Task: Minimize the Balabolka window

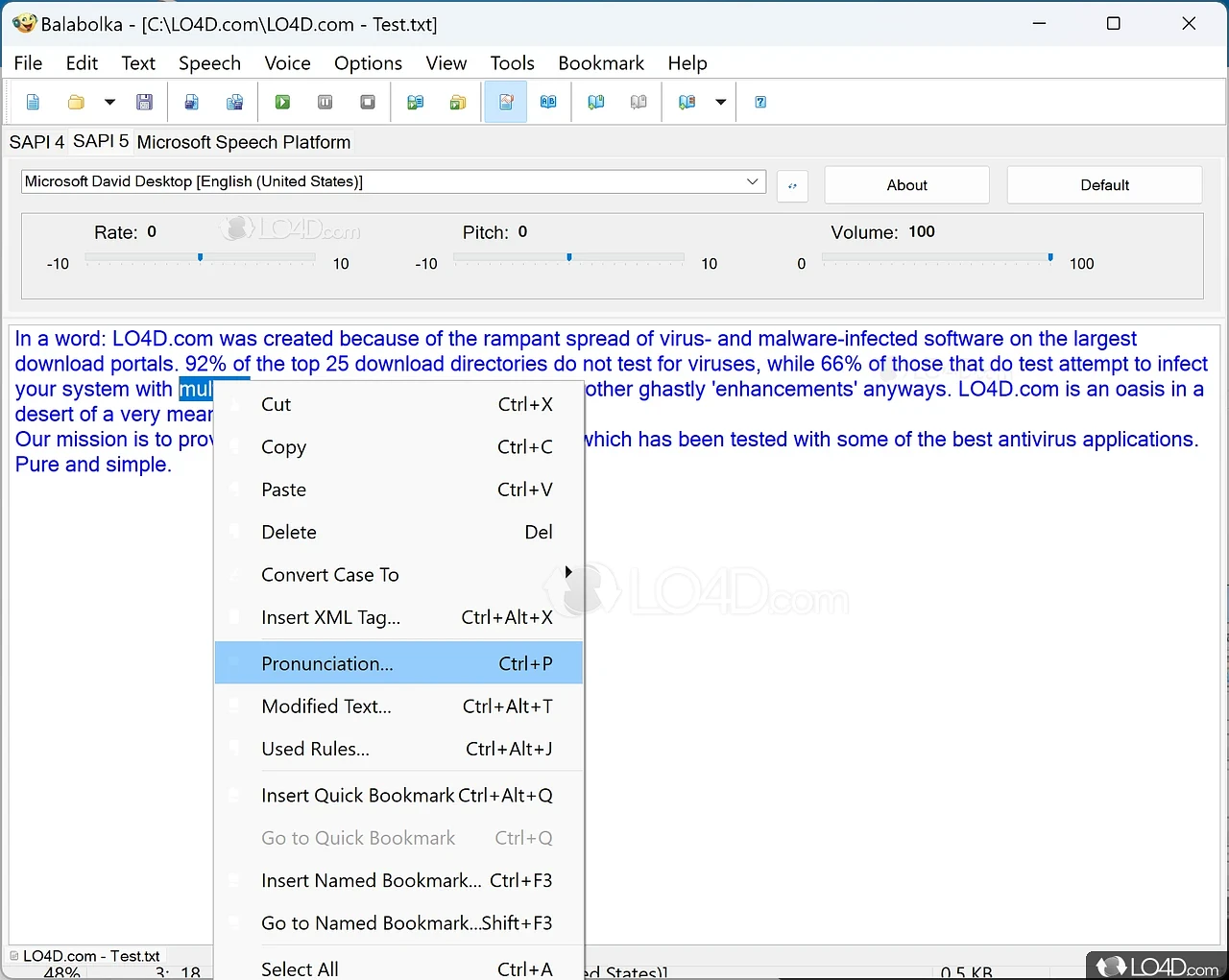Action: [1039, 24]
